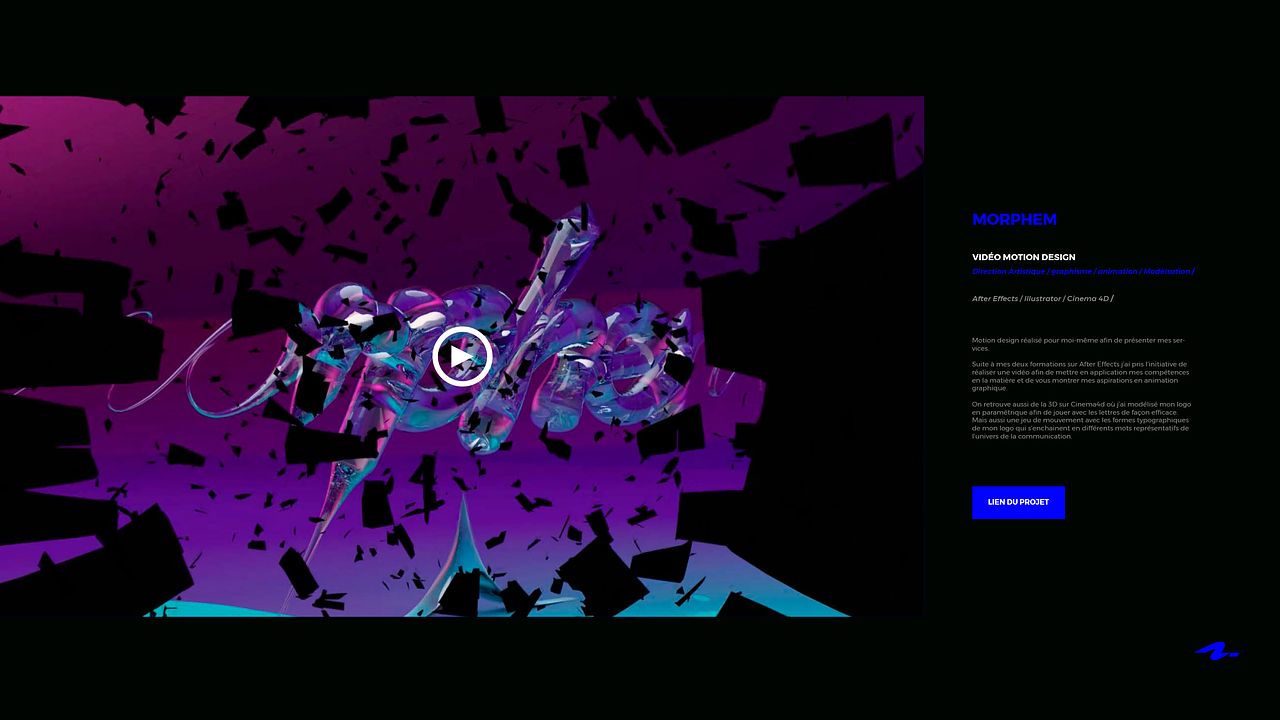Click paragraph starting 'Suite à mes deux formations'
Screen dimensions: 1280x720
(x=1080, y=376)
